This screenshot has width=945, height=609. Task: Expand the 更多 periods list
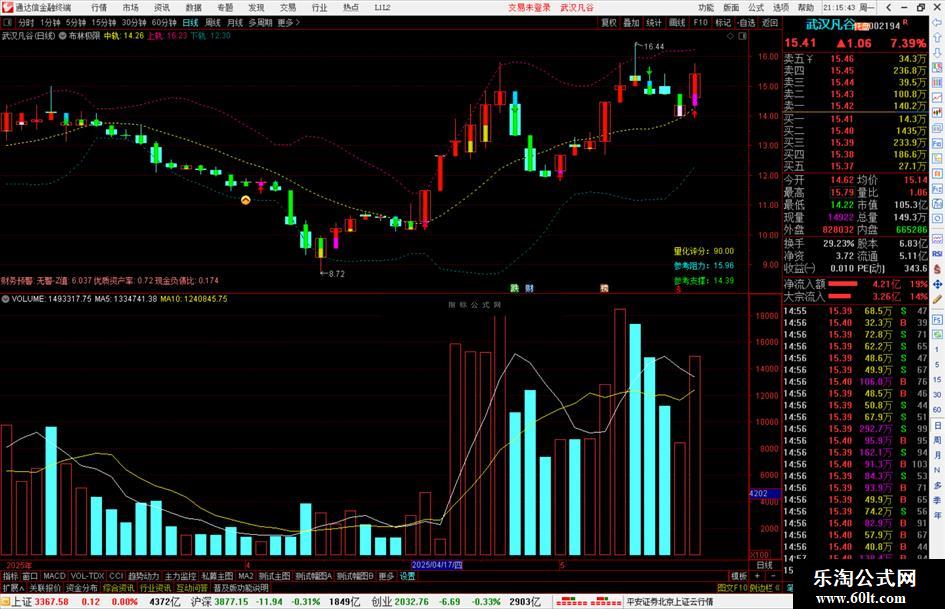tap(289, 22)
